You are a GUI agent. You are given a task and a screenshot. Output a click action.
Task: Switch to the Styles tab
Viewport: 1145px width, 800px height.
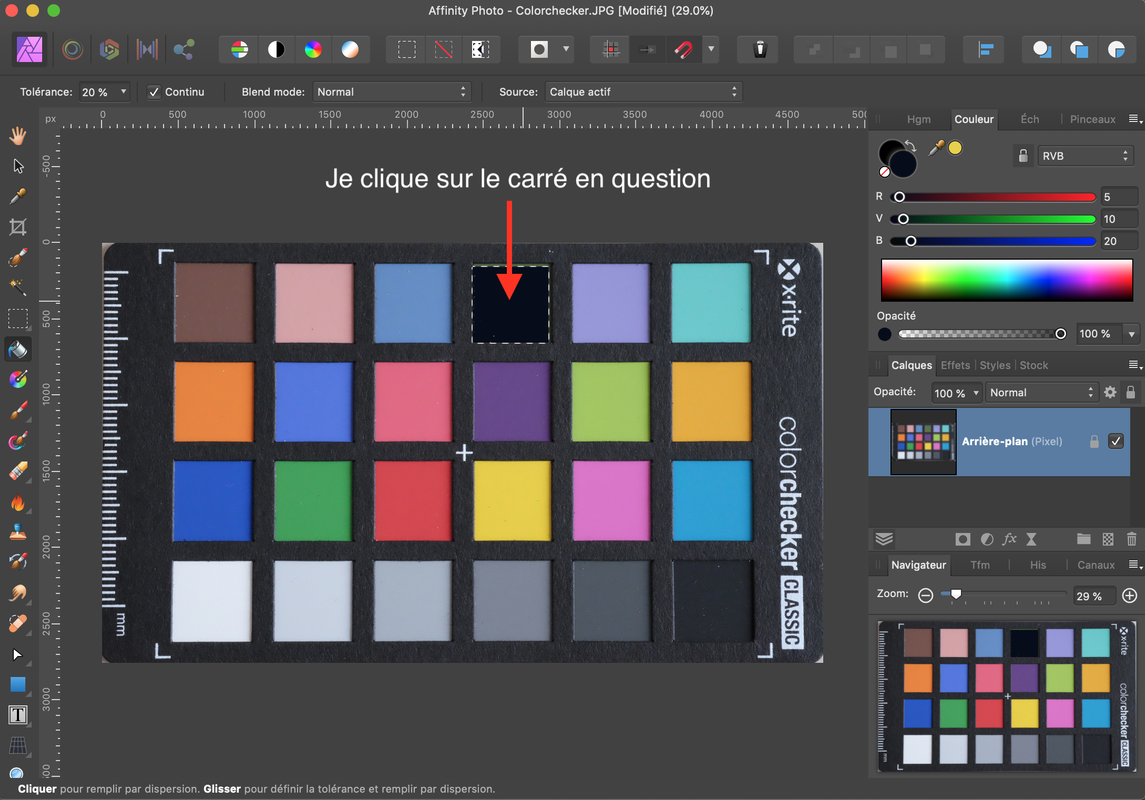(995, 365)
